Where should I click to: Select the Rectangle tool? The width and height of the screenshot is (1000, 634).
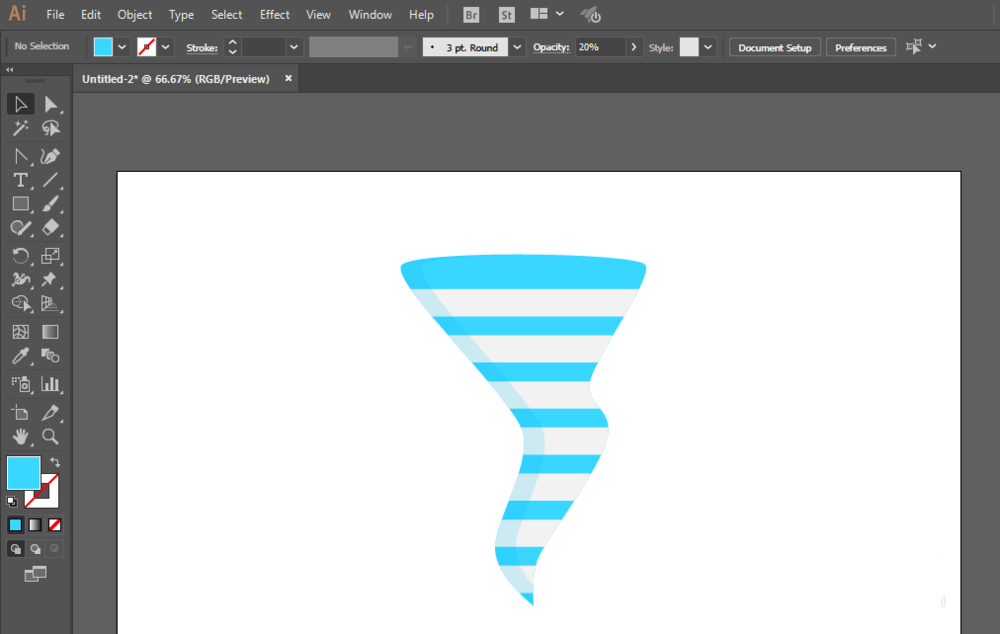tap(20, 204)
